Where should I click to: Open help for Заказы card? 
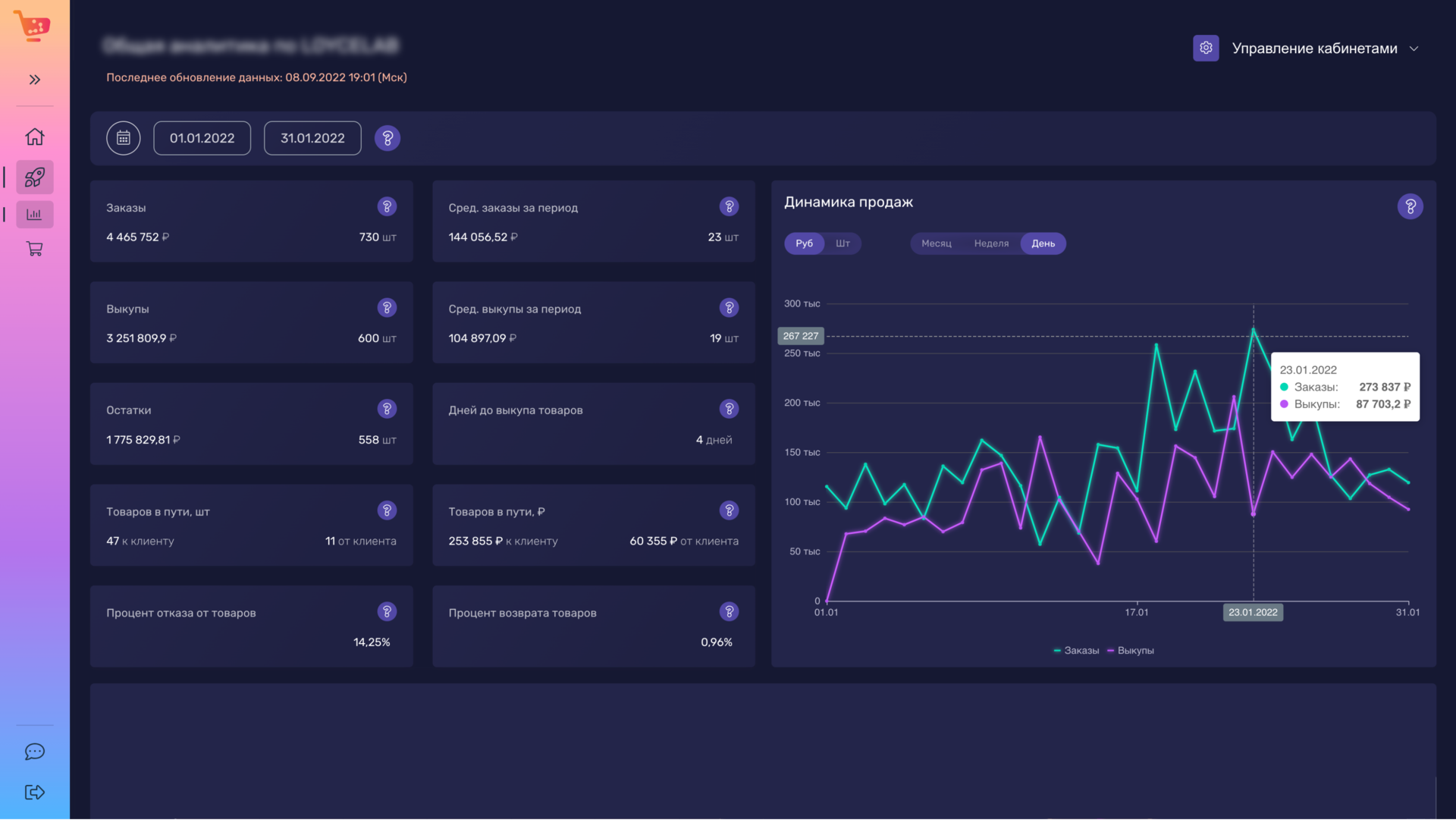pyautogui.click(x=387, y=206)
